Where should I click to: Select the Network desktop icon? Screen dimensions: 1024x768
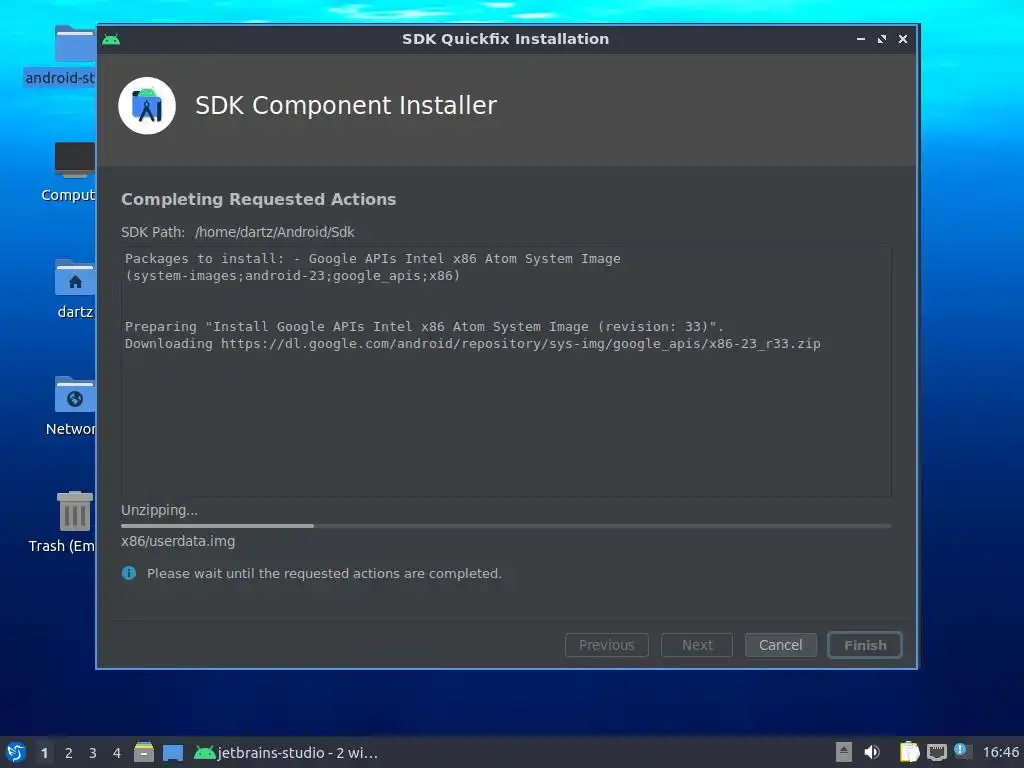point(71,406)
